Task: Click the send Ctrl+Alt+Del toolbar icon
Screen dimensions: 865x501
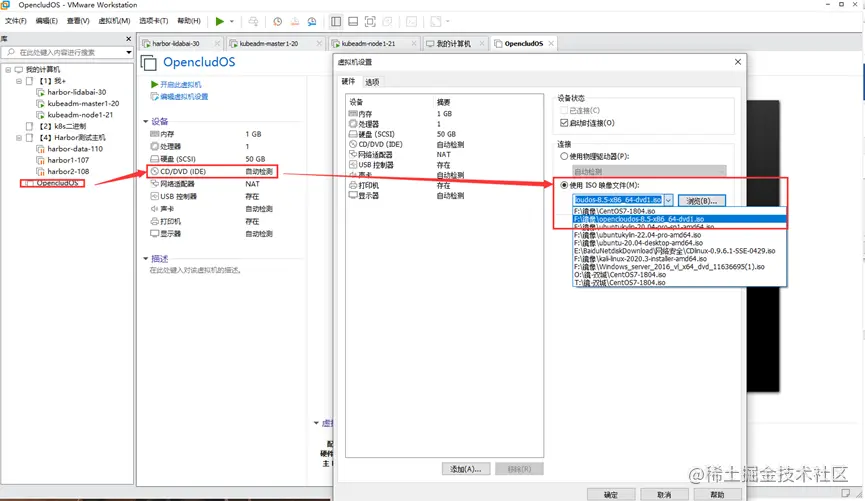Action: point(253,22)
